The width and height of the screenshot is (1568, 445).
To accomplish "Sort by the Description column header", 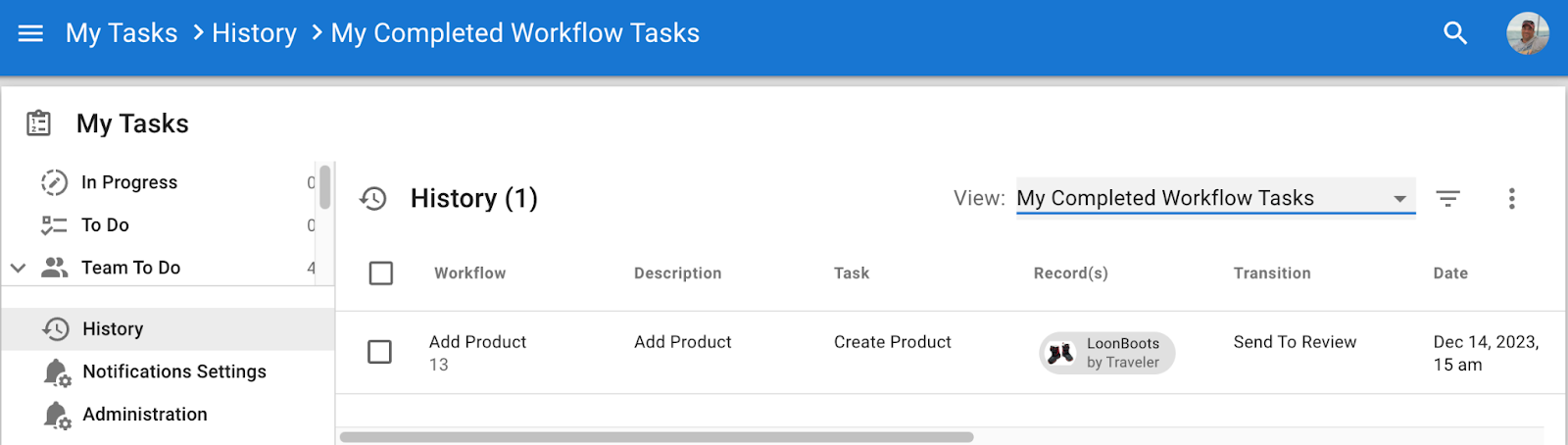I will [x=677, y=273].
